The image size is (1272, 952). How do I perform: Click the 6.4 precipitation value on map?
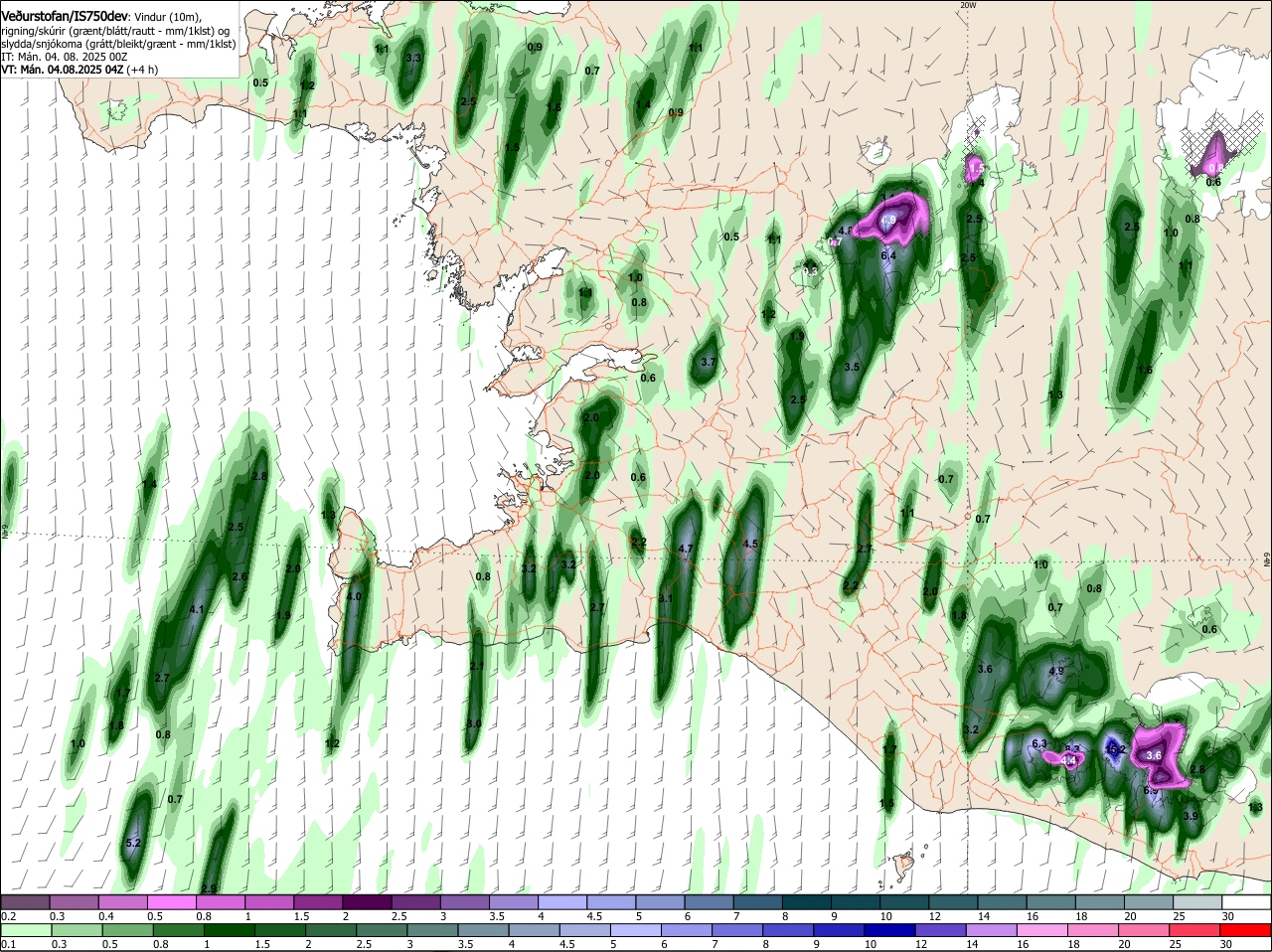(888, 255)
